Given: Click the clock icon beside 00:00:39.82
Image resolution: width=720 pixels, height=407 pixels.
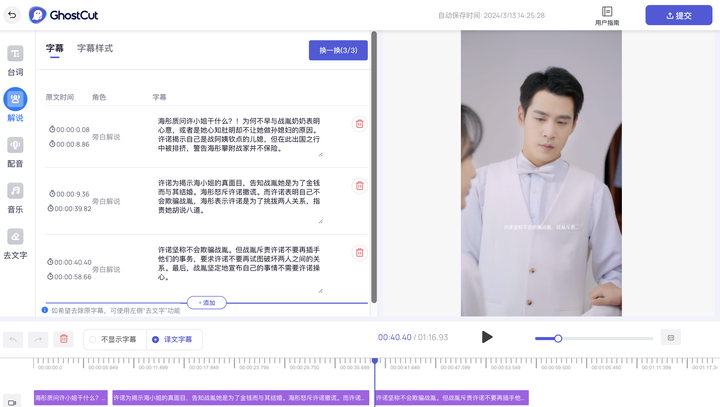Looking at the screenshot, I should (x=50, y=208).
